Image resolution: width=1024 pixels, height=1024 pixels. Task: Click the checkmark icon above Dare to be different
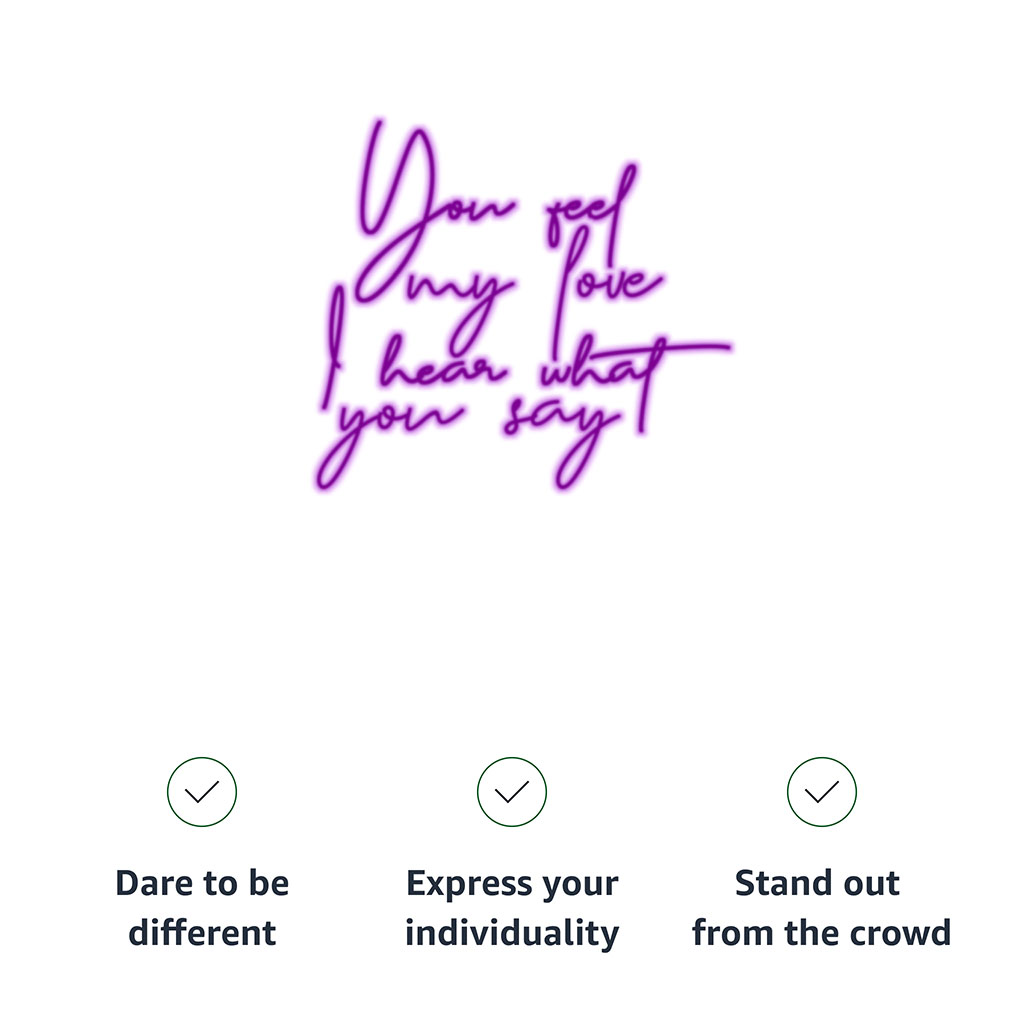click(202, 792)
